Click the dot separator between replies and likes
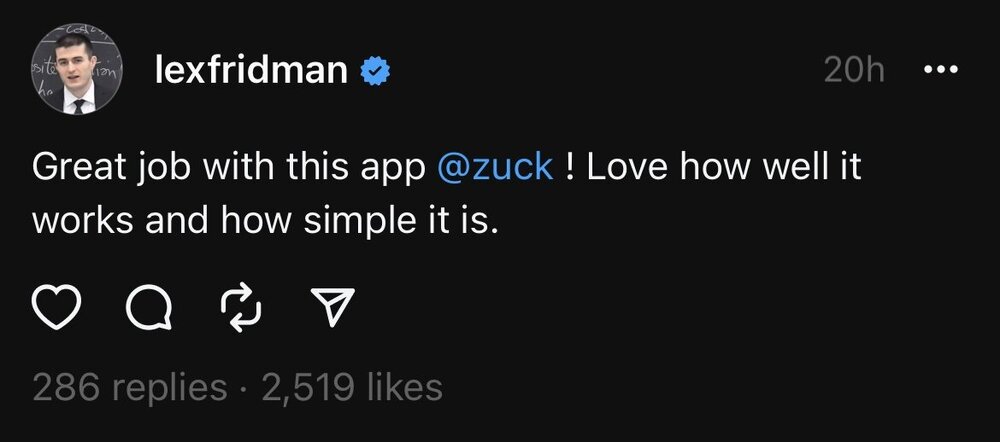Screen dimensions: 1000x442 pos(245,386)
